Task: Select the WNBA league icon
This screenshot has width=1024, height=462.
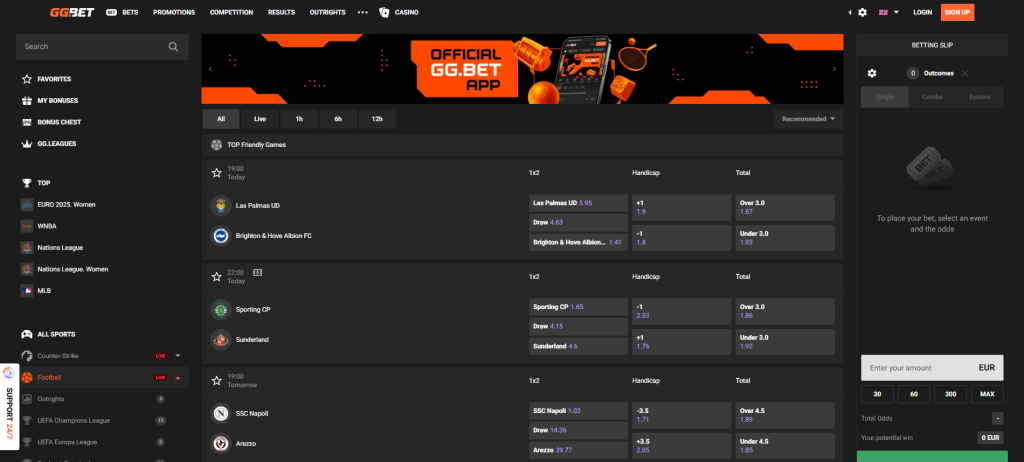Action: [x=27, y=226]
